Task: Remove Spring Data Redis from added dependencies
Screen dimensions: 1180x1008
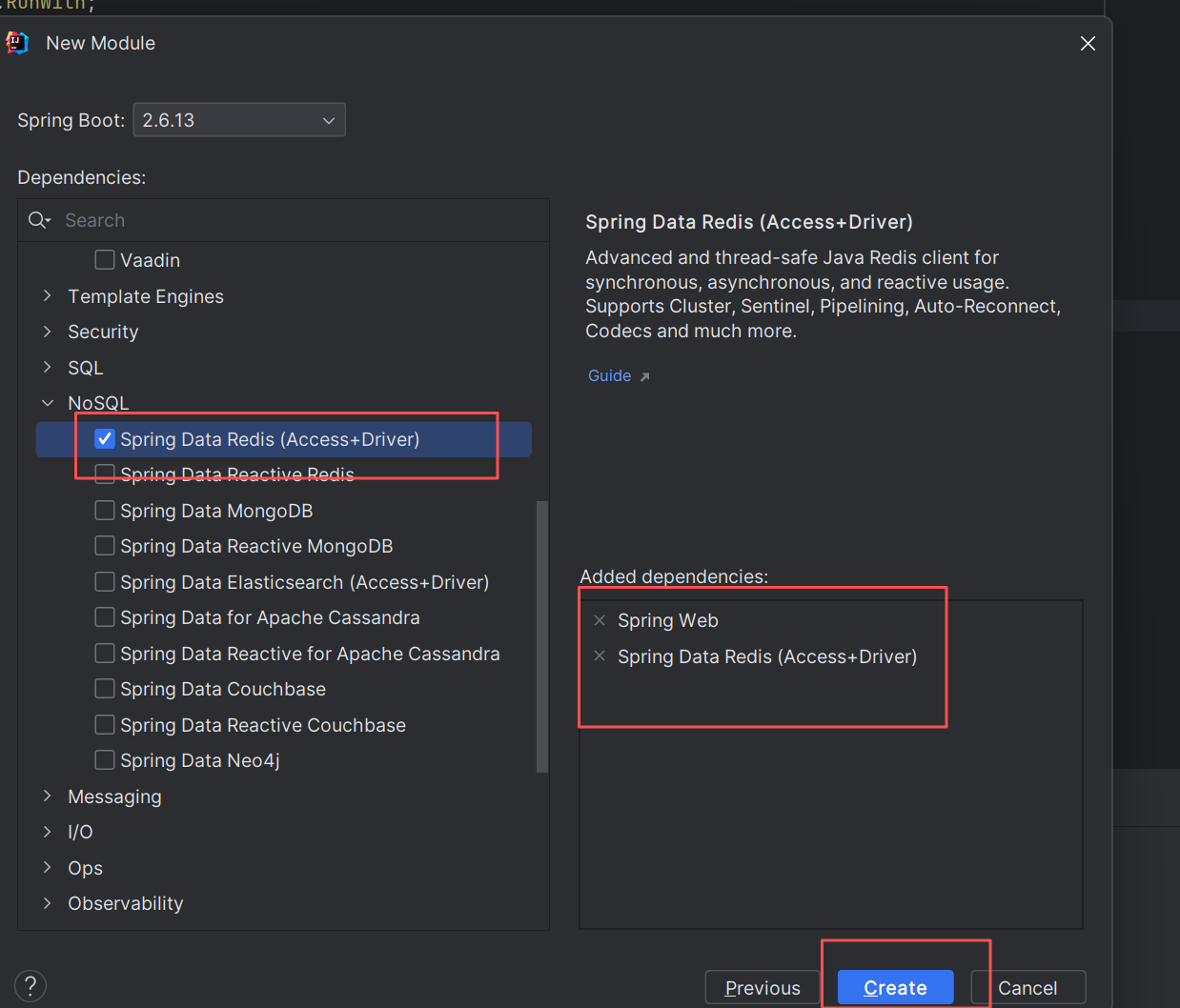Action: pos(600,655)
